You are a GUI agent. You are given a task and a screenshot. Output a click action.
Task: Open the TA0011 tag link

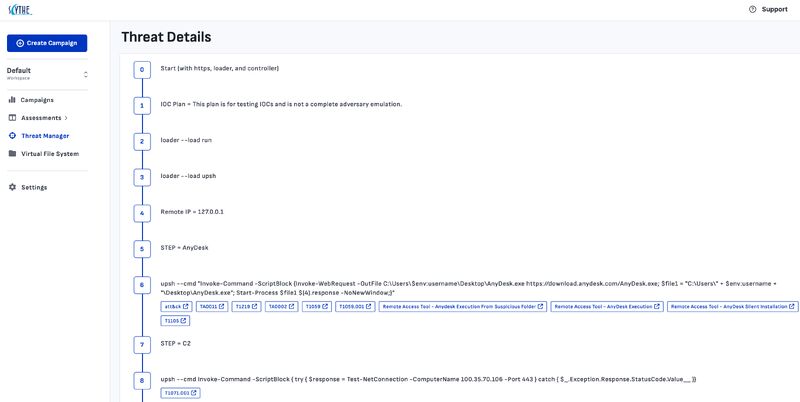(x=212, y=307)
